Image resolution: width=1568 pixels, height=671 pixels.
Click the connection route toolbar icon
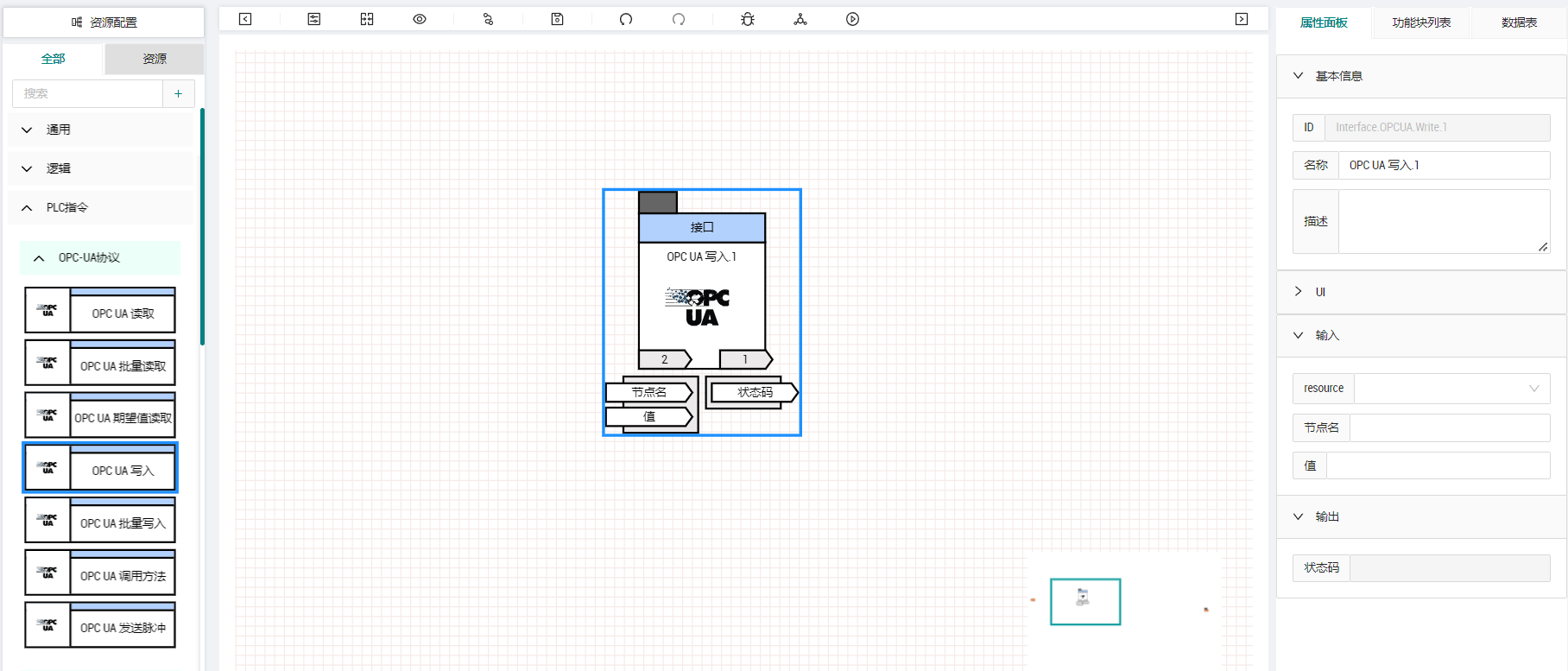[x=488, y=19]
